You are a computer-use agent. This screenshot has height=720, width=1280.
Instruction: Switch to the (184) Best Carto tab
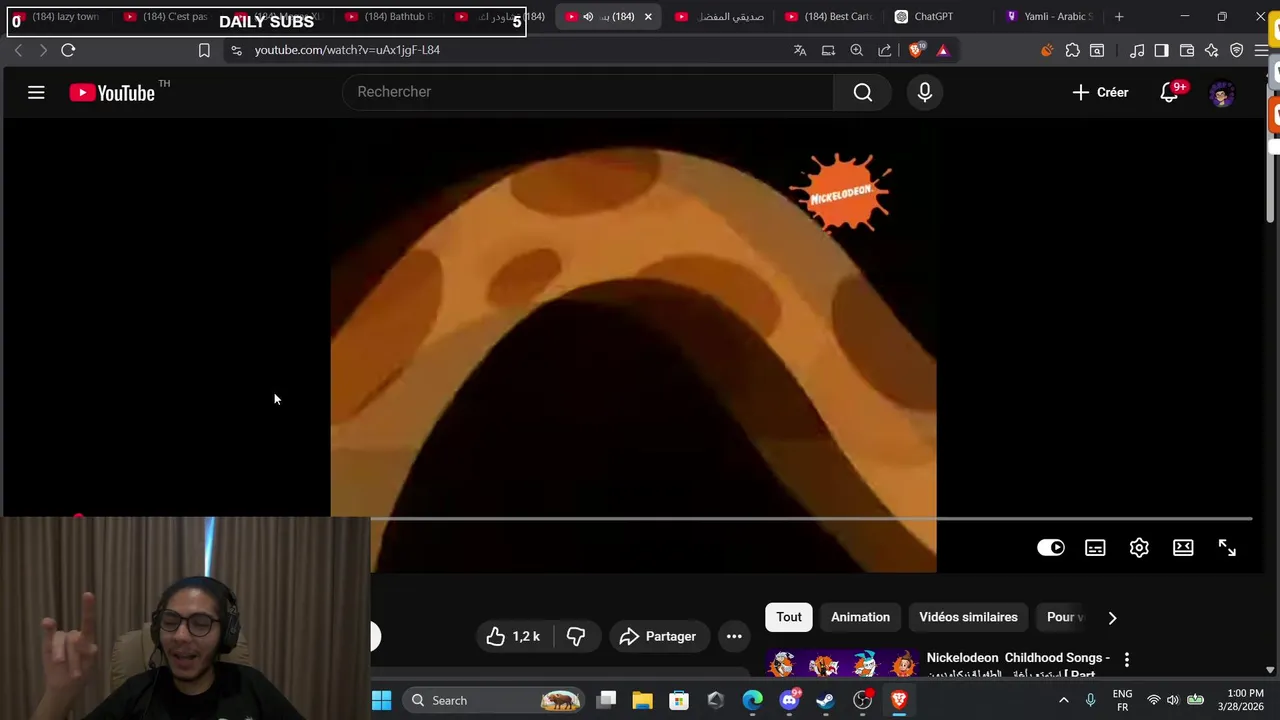828,16
